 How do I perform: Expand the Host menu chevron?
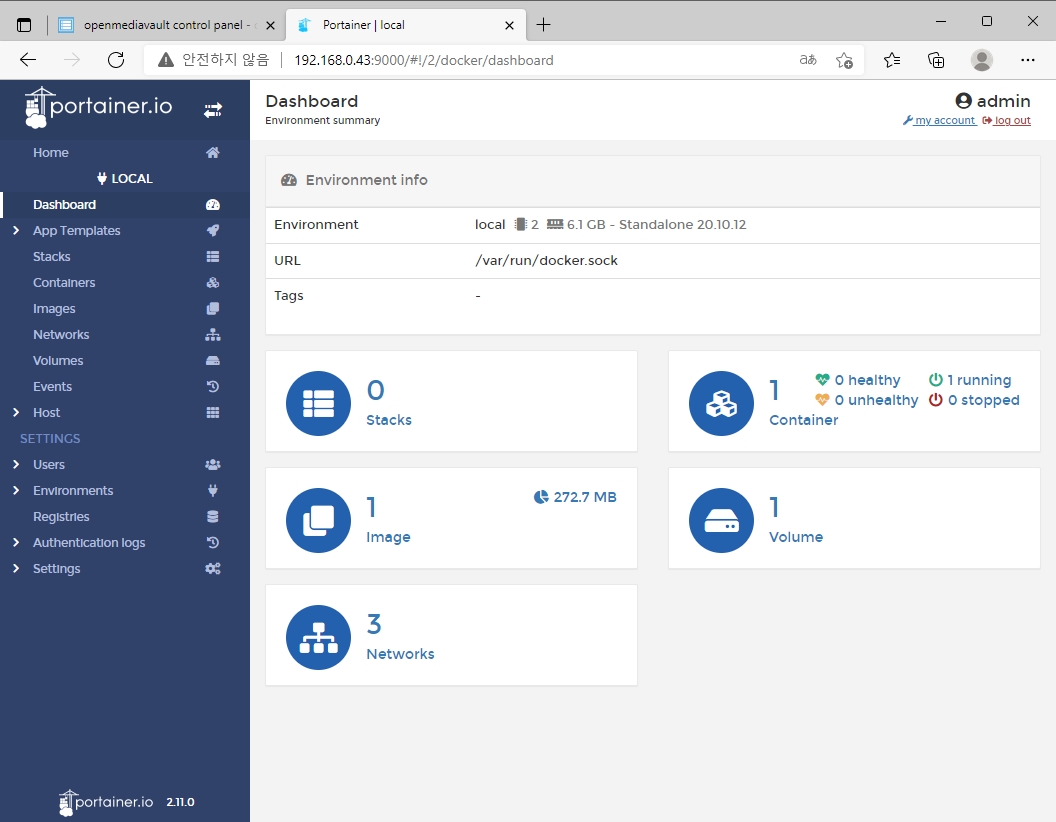(16, 413)
